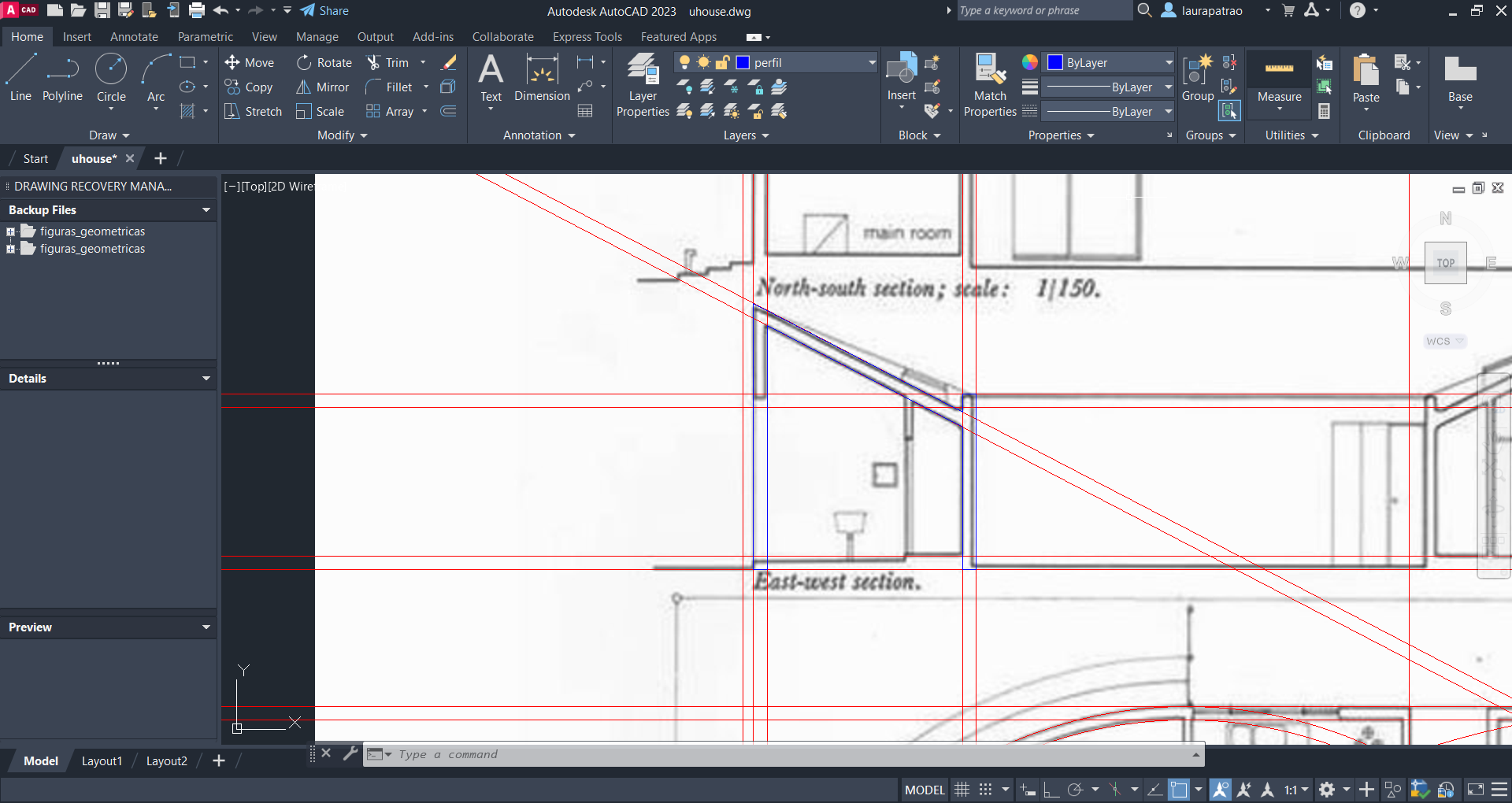Click the Paste clipboard button
Viewport: 1512px width, 803px height.
click(1366, 78)
